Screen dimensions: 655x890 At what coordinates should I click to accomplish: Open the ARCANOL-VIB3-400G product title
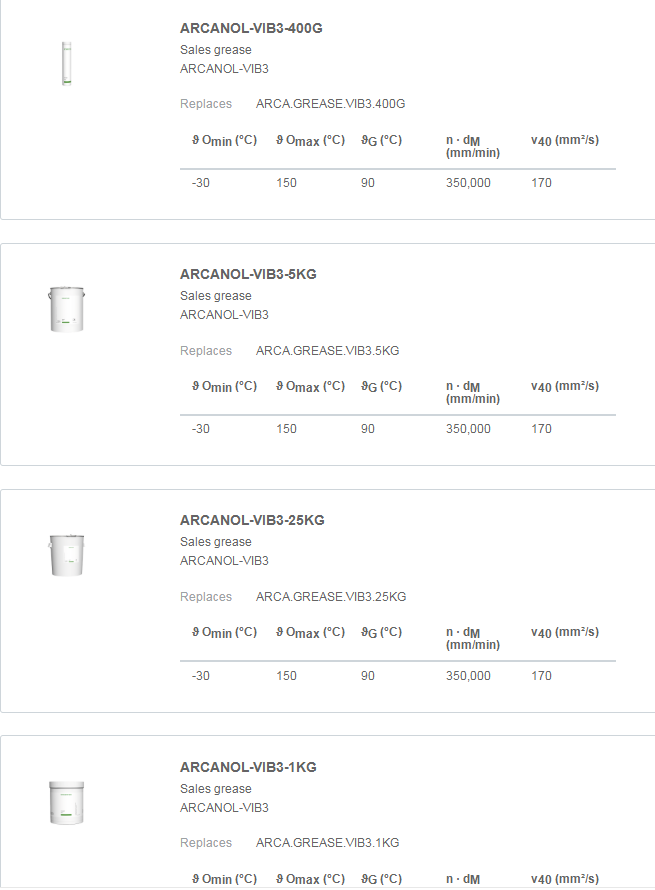[251, 28]
